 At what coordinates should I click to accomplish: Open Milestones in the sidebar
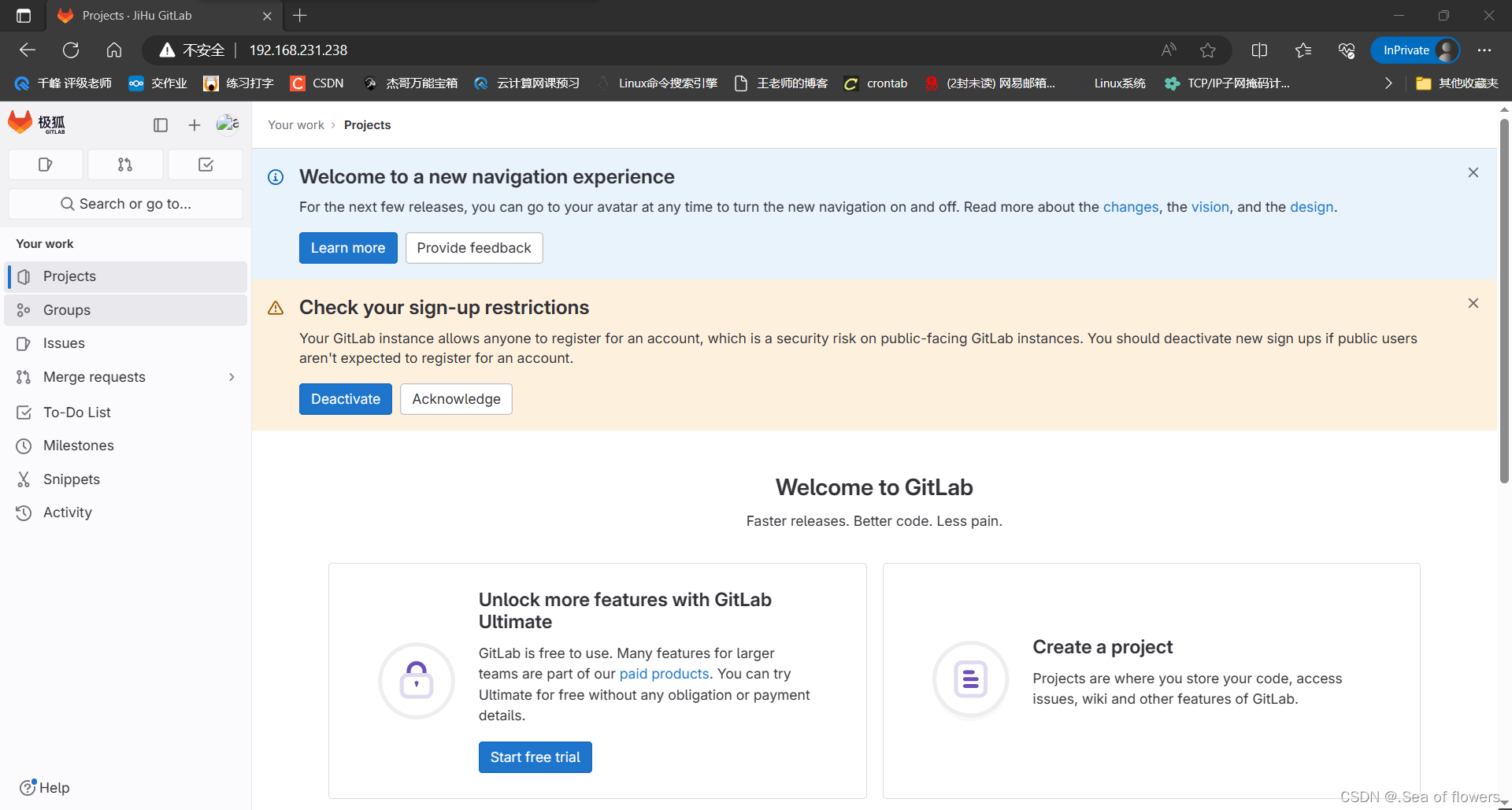coord(126,446)
